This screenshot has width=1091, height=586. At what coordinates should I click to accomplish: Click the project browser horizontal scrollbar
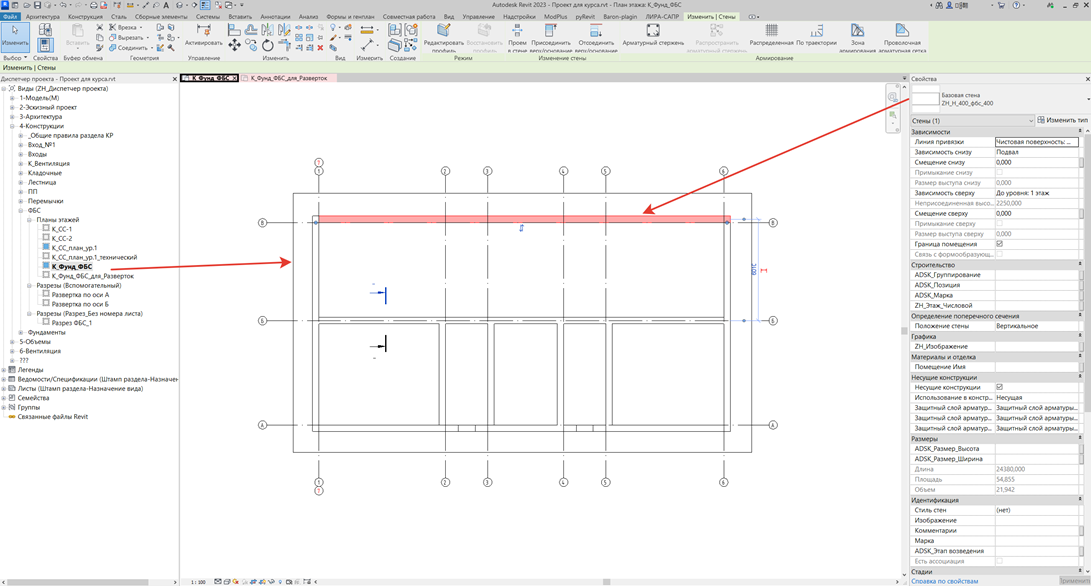pos(77,582)
